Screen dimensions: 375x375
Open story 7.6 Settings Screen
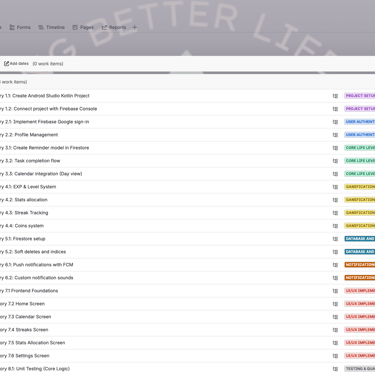[x=25, y=356]
